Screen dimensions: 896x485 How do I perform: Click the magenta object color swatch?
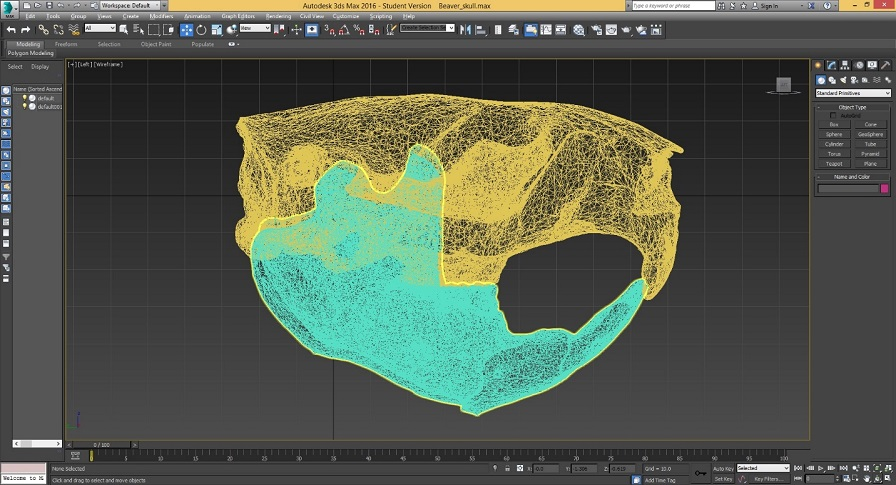[x=884, y=188]
